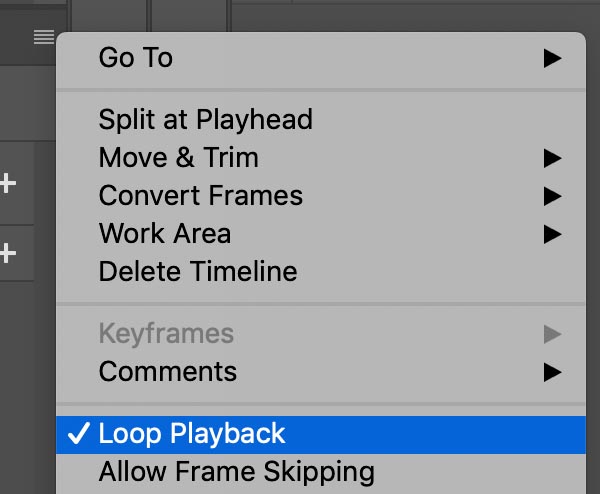Choose Delete Timeline from the menu

(x=321, y=272)
